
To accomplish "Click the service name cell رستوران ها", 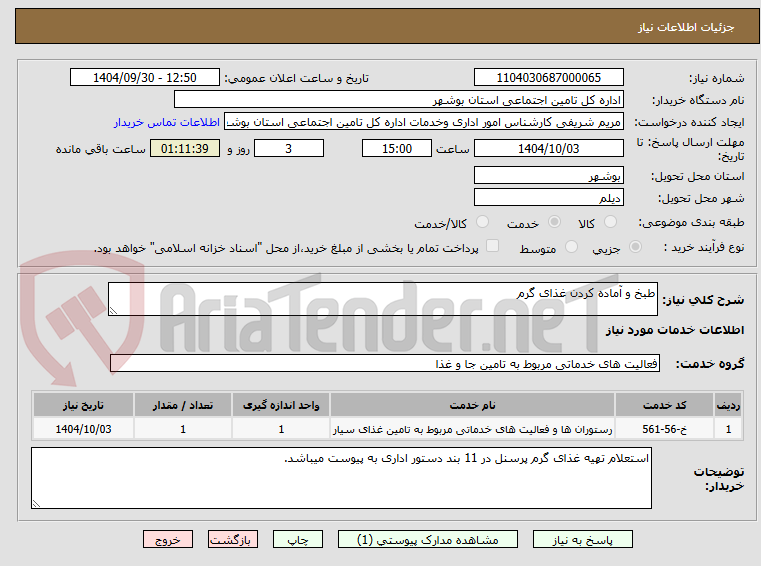I will pyautogui.click(x=472, y=429).
